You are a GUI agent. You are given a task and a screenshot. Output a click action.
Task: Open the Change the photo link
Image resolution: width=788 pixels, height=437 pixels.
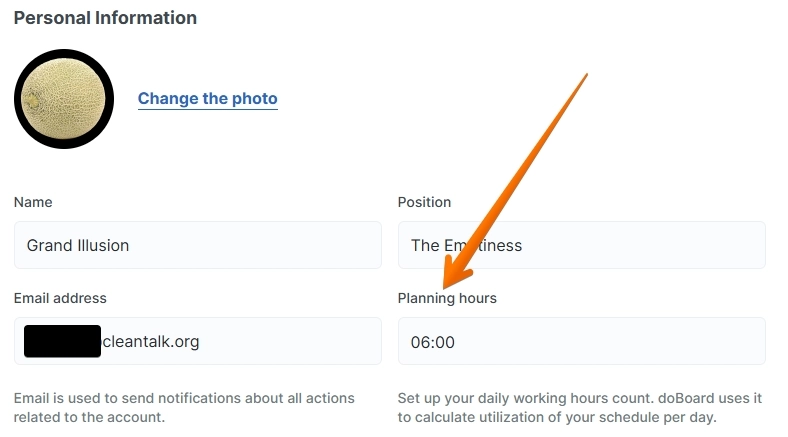tap(207, 98)
